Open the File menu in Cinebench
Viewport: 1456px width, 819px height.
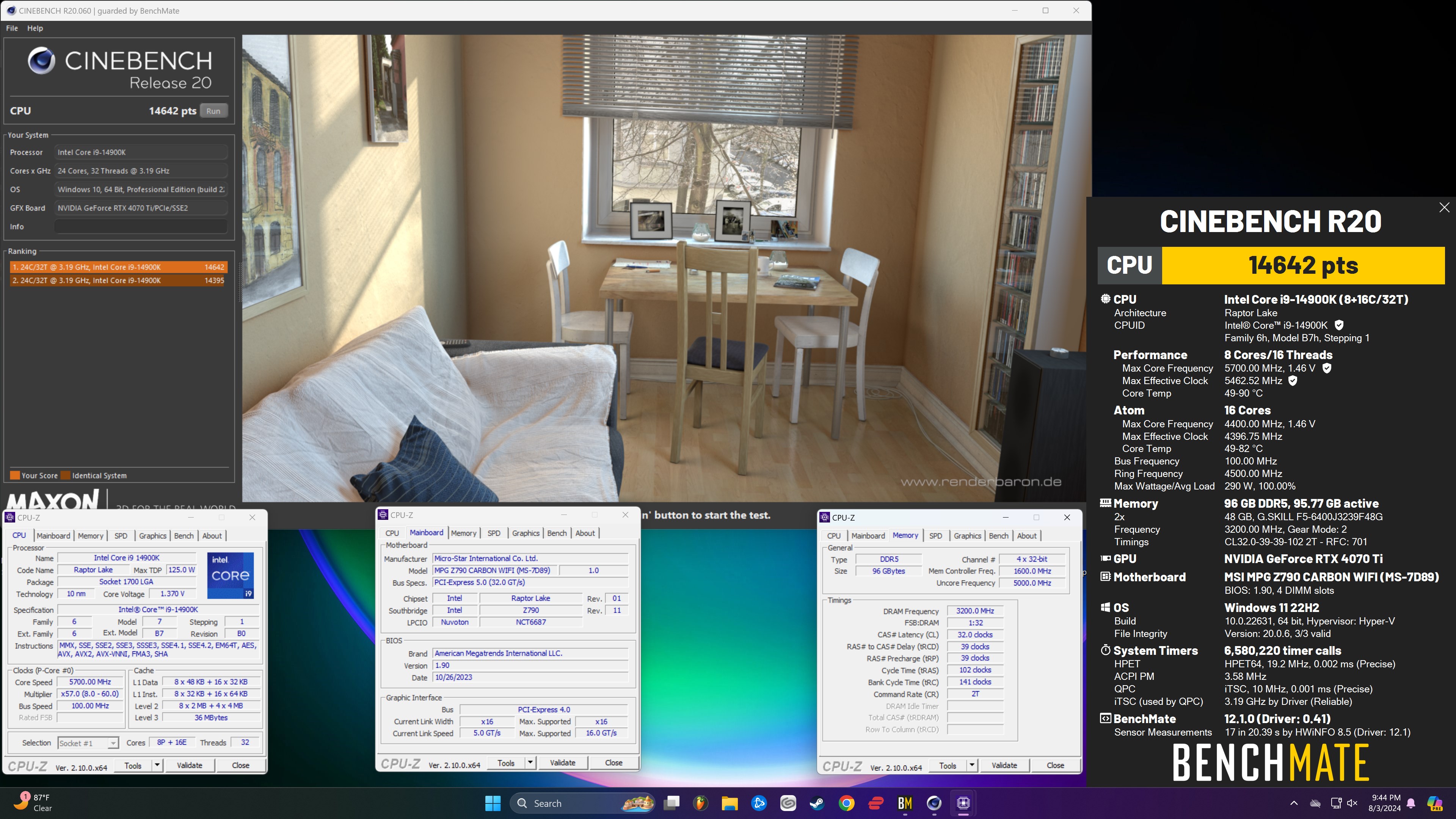pos(12,28)
